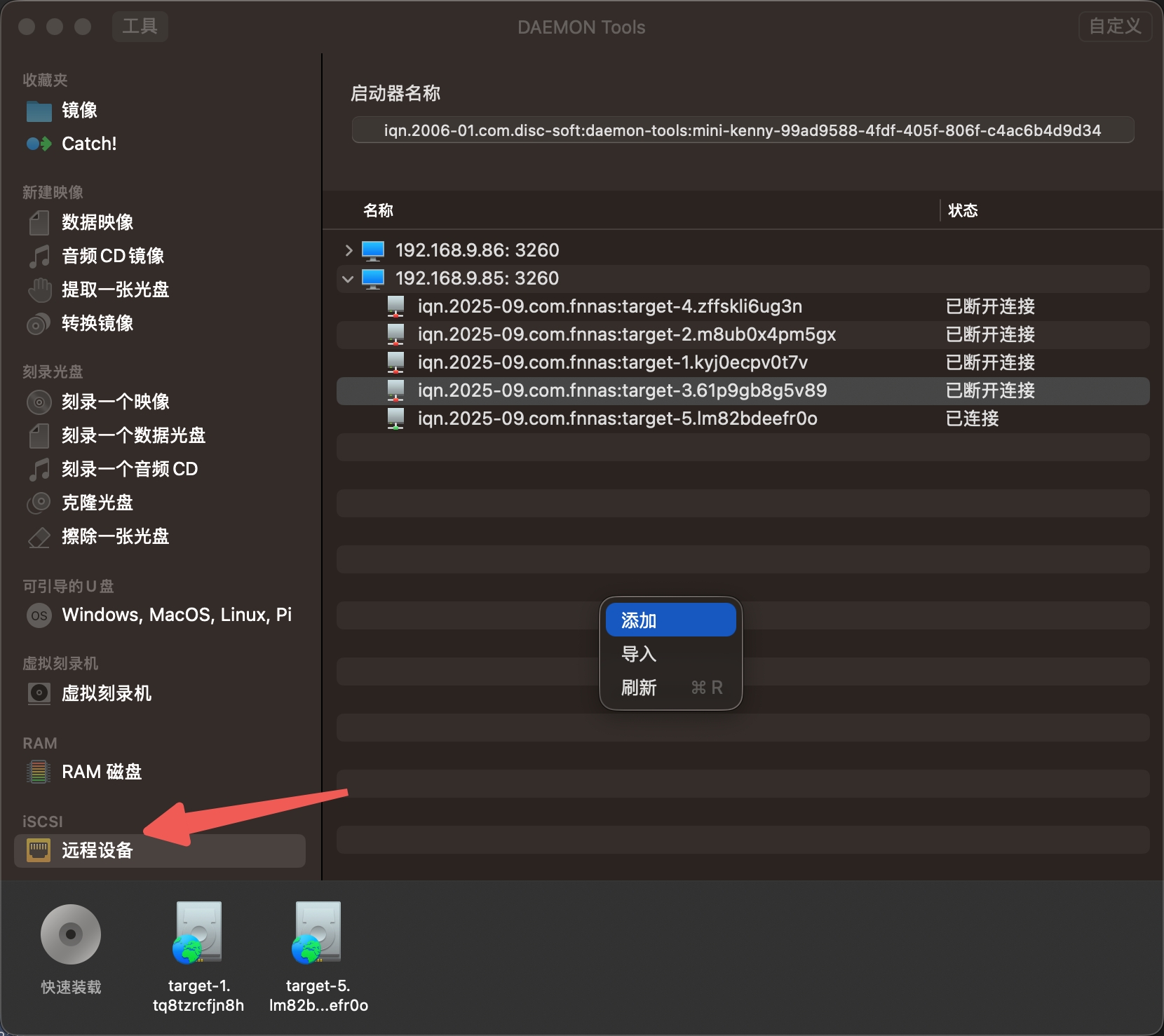The image size is (1164, 1036).
Task: Select row iqn.2025-09.com.fnnas:target-4.zffskli6ug3n
Action: 743,306
